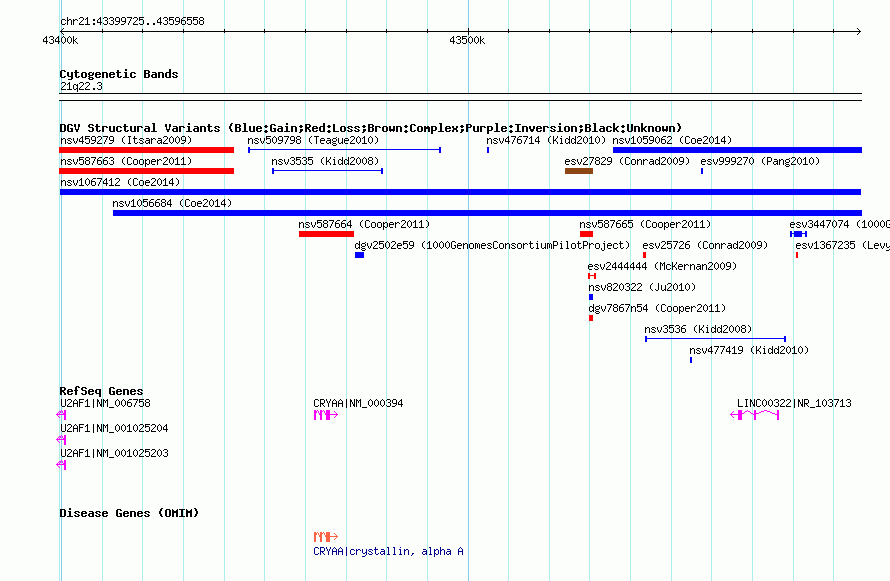Click the CRYAA NM_000394 RefSeq gene glyph
The image size is (890, 581).
click(326, 415)
